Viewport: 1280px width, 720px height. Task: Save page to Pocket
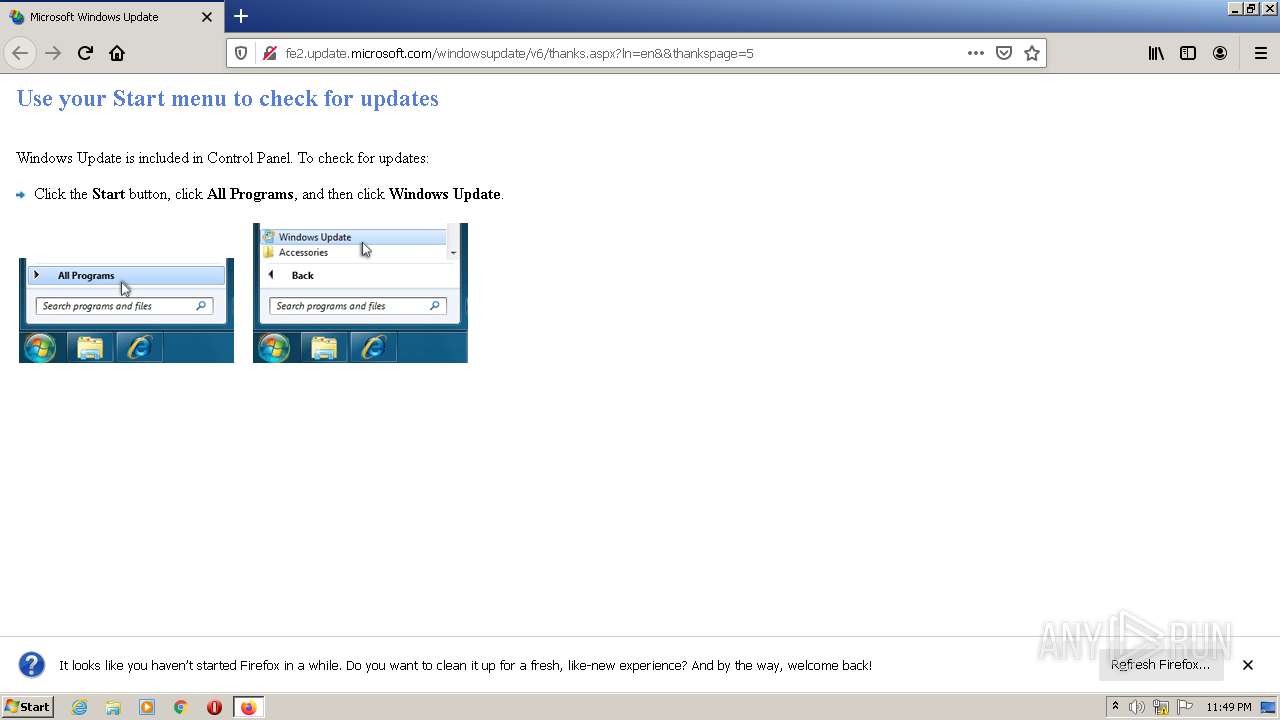(1004, 53)
